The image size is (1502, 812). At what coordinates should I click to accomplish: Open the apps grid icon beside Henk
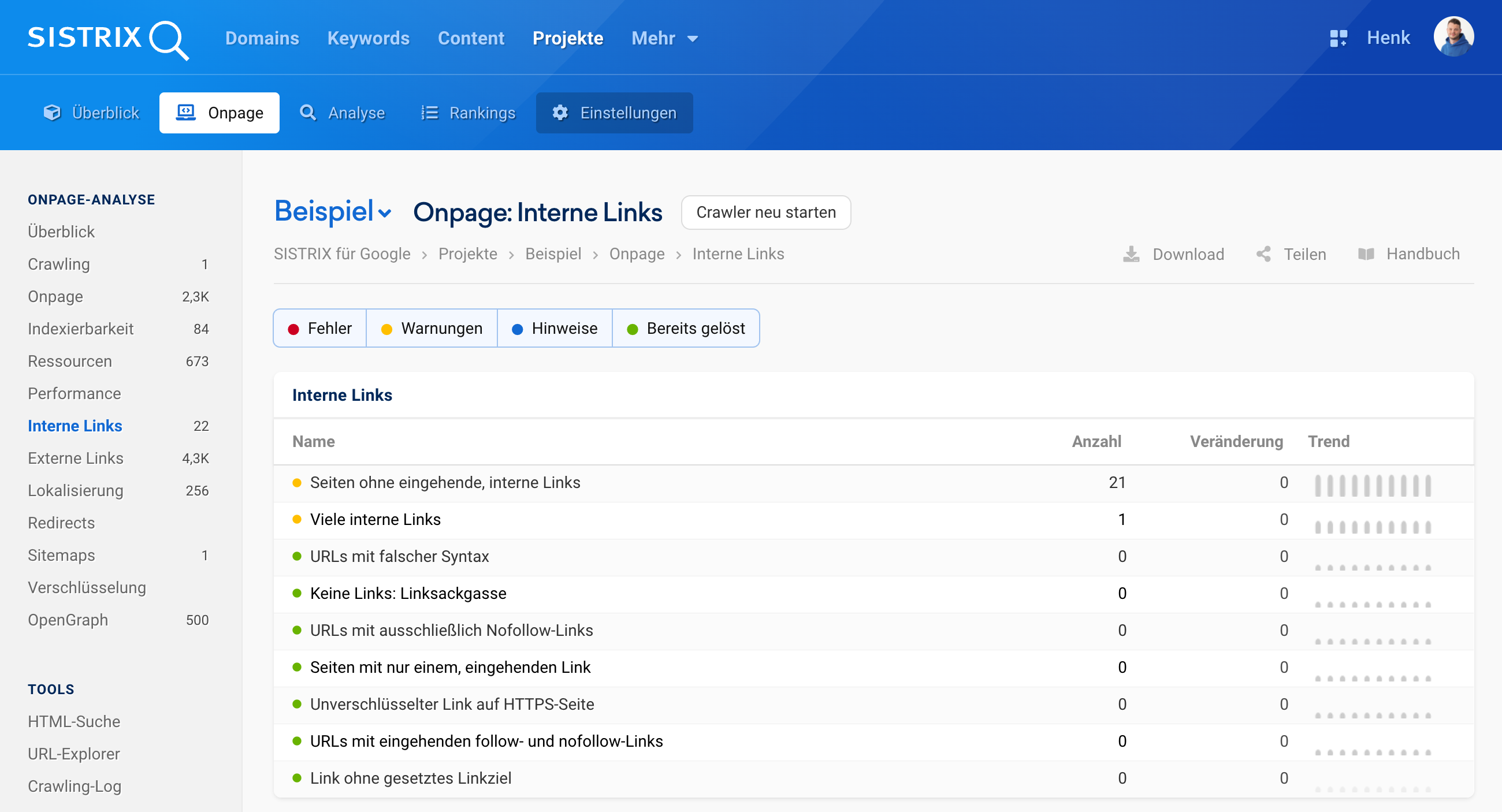1338,39
